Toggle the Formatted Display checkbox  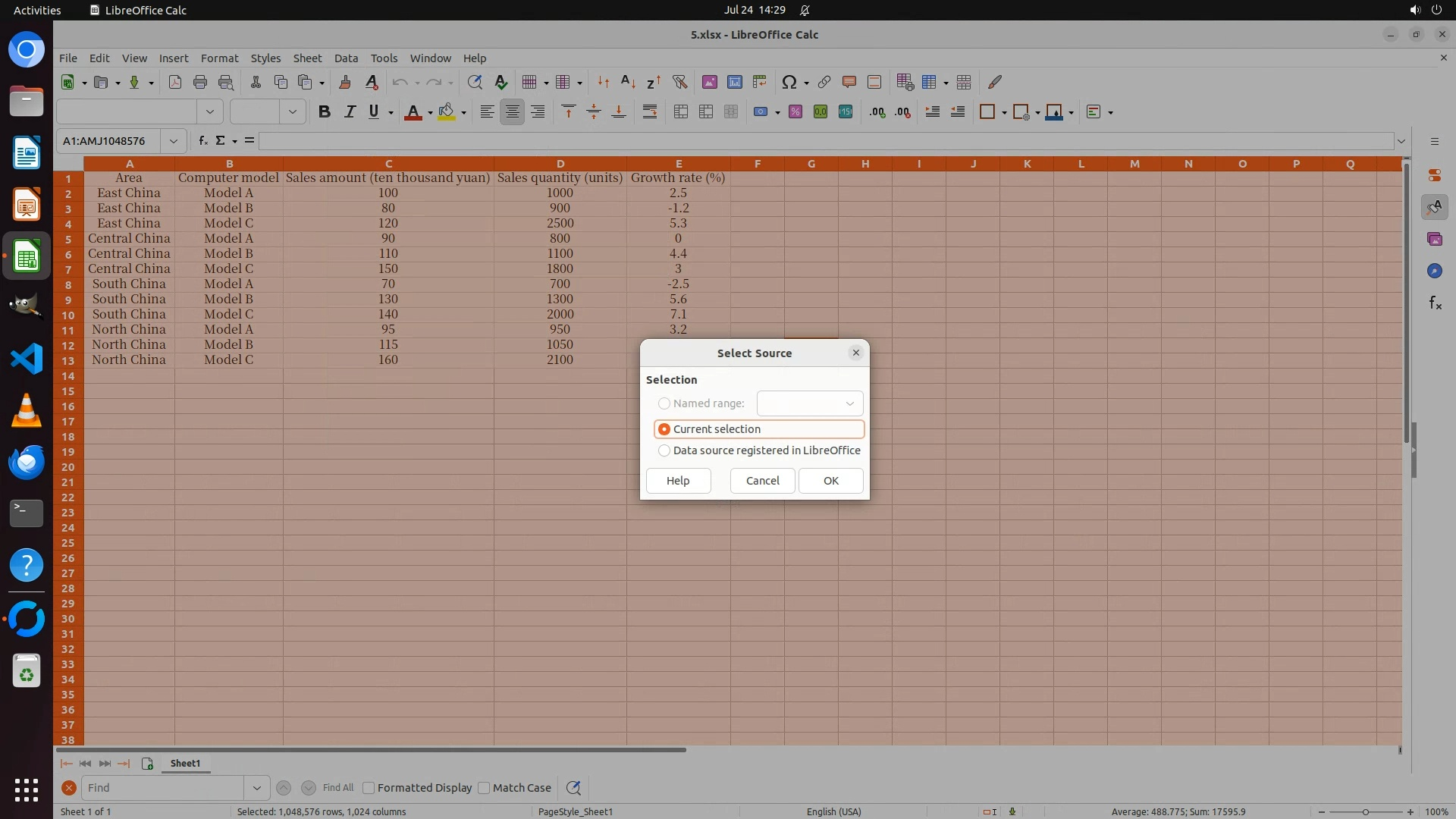(369, 788)
